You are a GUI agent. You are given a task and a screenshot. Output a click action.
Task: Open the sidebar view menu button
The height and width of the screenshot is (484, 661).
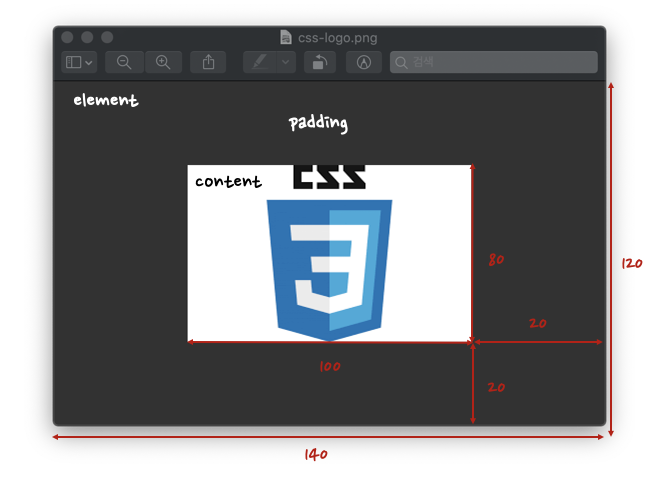pos(79,62)
